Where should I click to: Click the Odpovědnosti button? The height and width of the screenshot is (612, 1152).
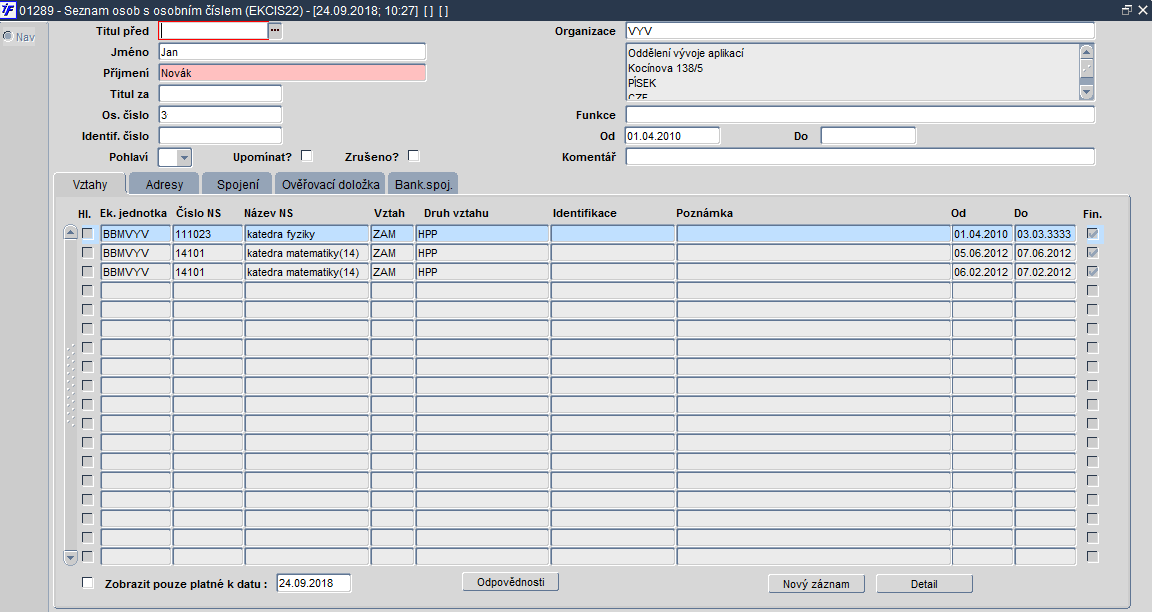pyautogui.click(x=511, y=582)
